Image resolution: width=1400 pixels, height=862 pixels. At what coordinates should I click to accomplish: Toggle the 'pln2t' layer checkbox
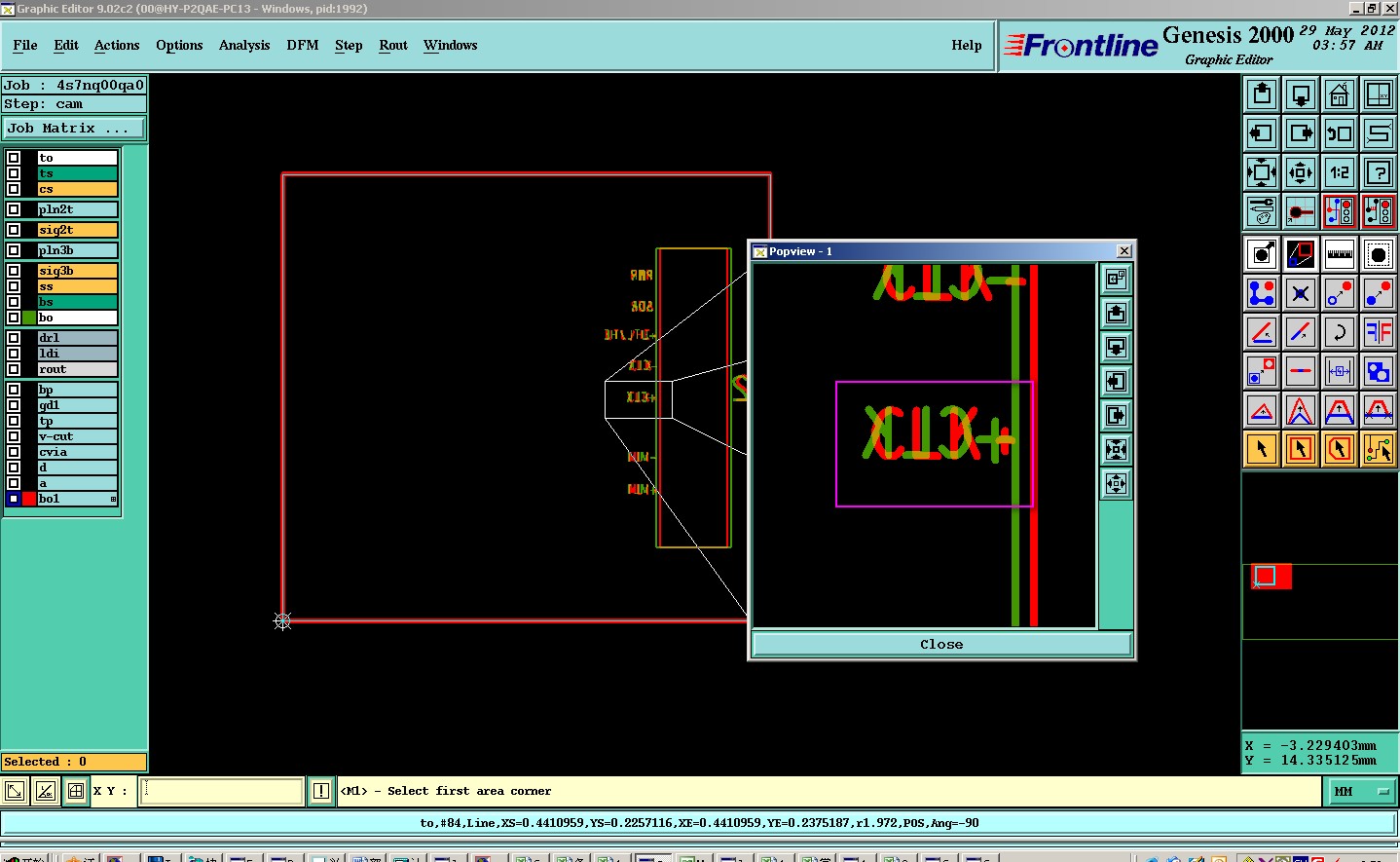pyautogui.click(x=14, y=209)
